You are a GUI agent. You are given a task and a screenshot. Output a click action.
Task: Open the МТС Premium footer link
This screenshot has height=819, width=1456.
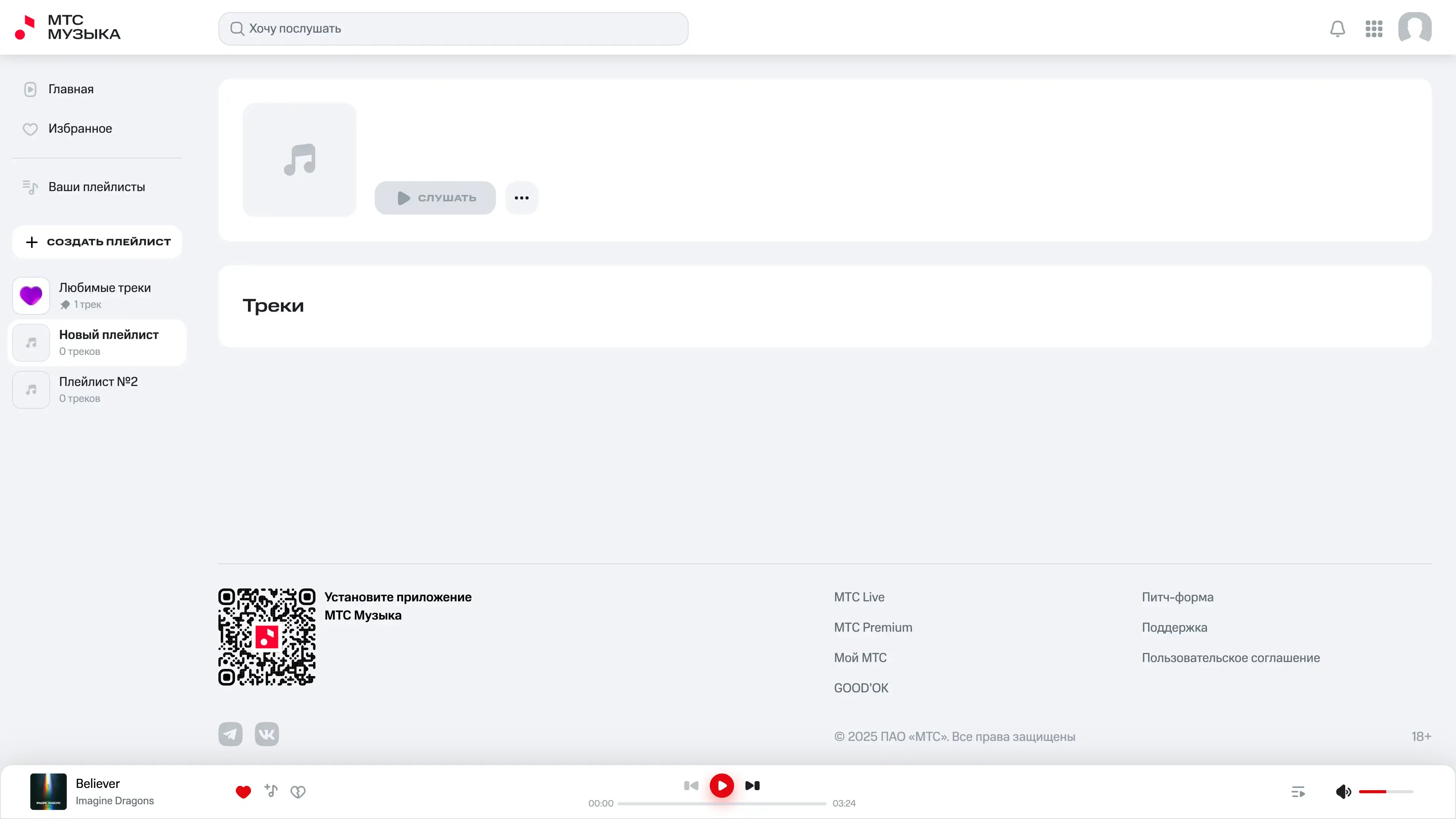[873, 628]
